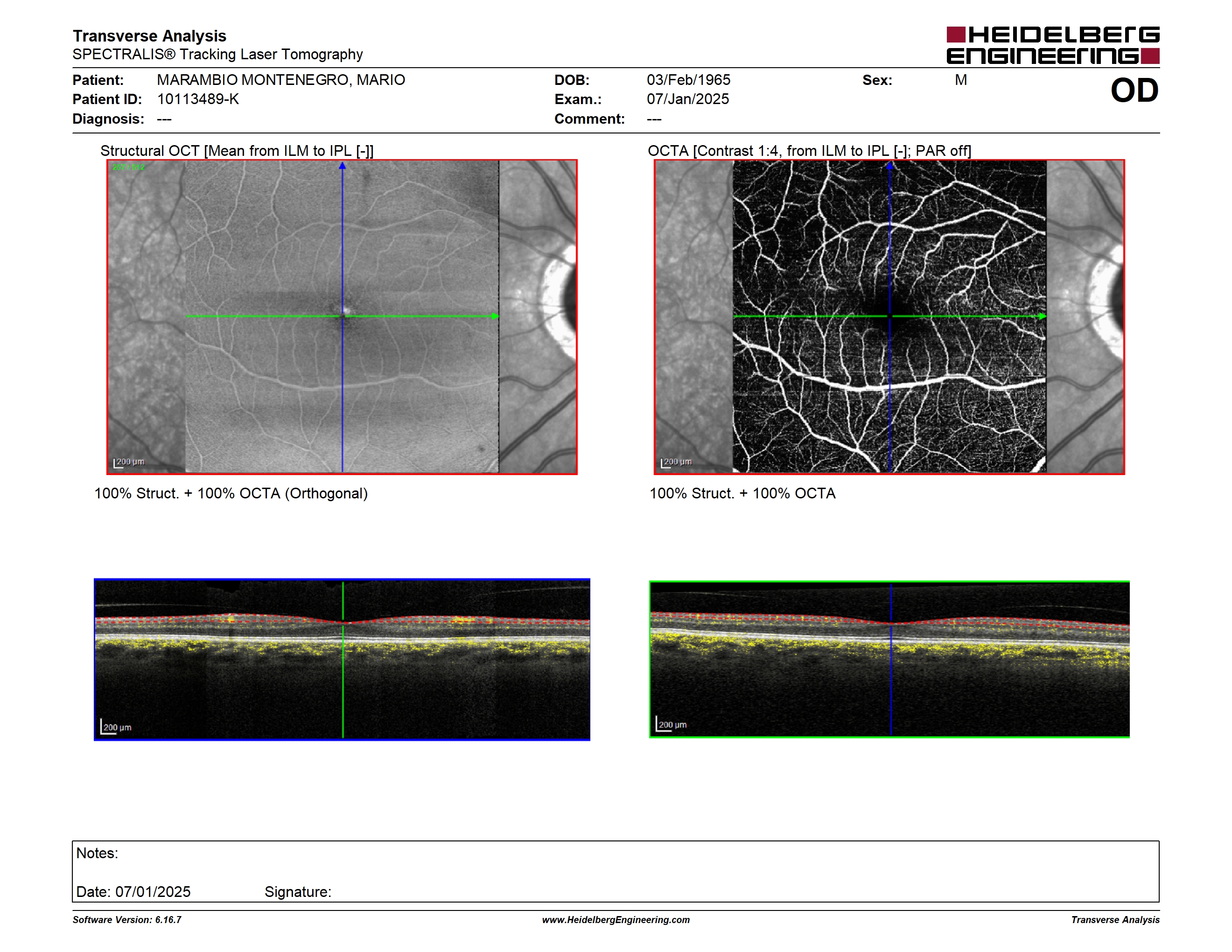Click green arrowhead on OCTA scan line
The height and width of the screenshot is (952, 1232).
tap(1043, 316)
